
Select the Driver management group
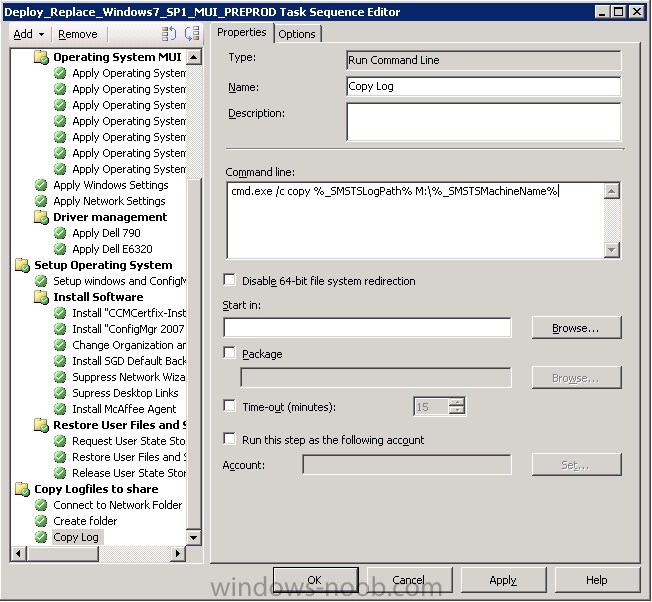(x=110, y=217)
